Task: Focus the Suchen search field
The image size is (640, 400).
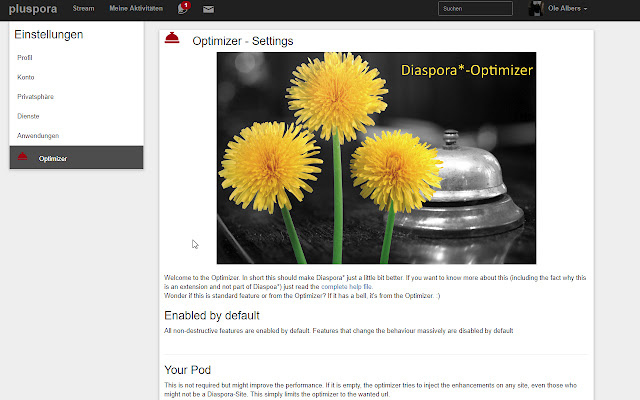Action: [475, 9]
